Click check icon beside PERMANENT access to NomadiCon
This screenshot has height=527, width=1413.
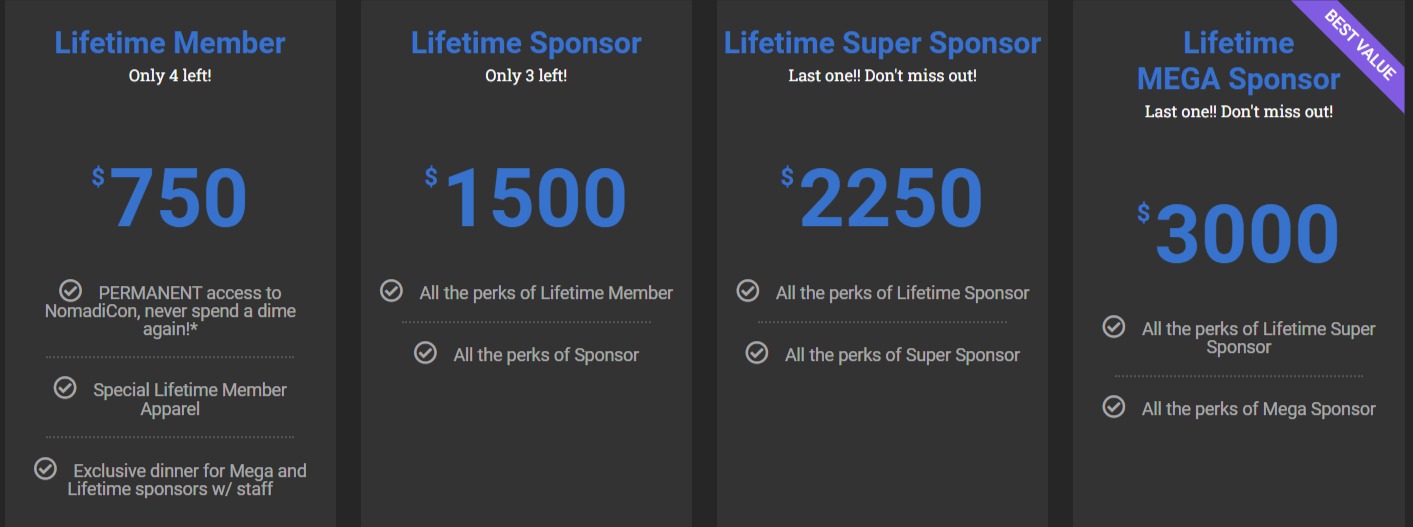70,291
